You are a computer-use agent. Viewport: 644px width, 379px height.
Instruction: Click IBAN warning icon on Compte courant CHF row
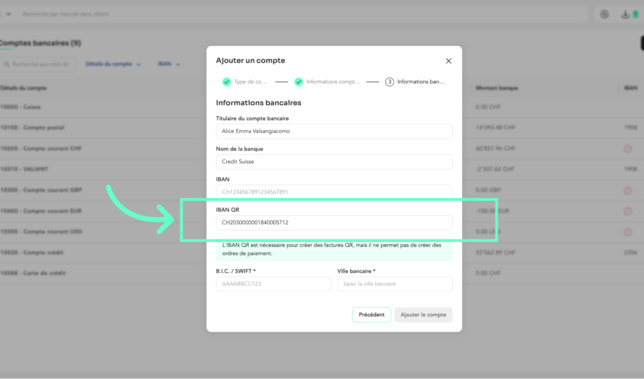click(628, 149)
